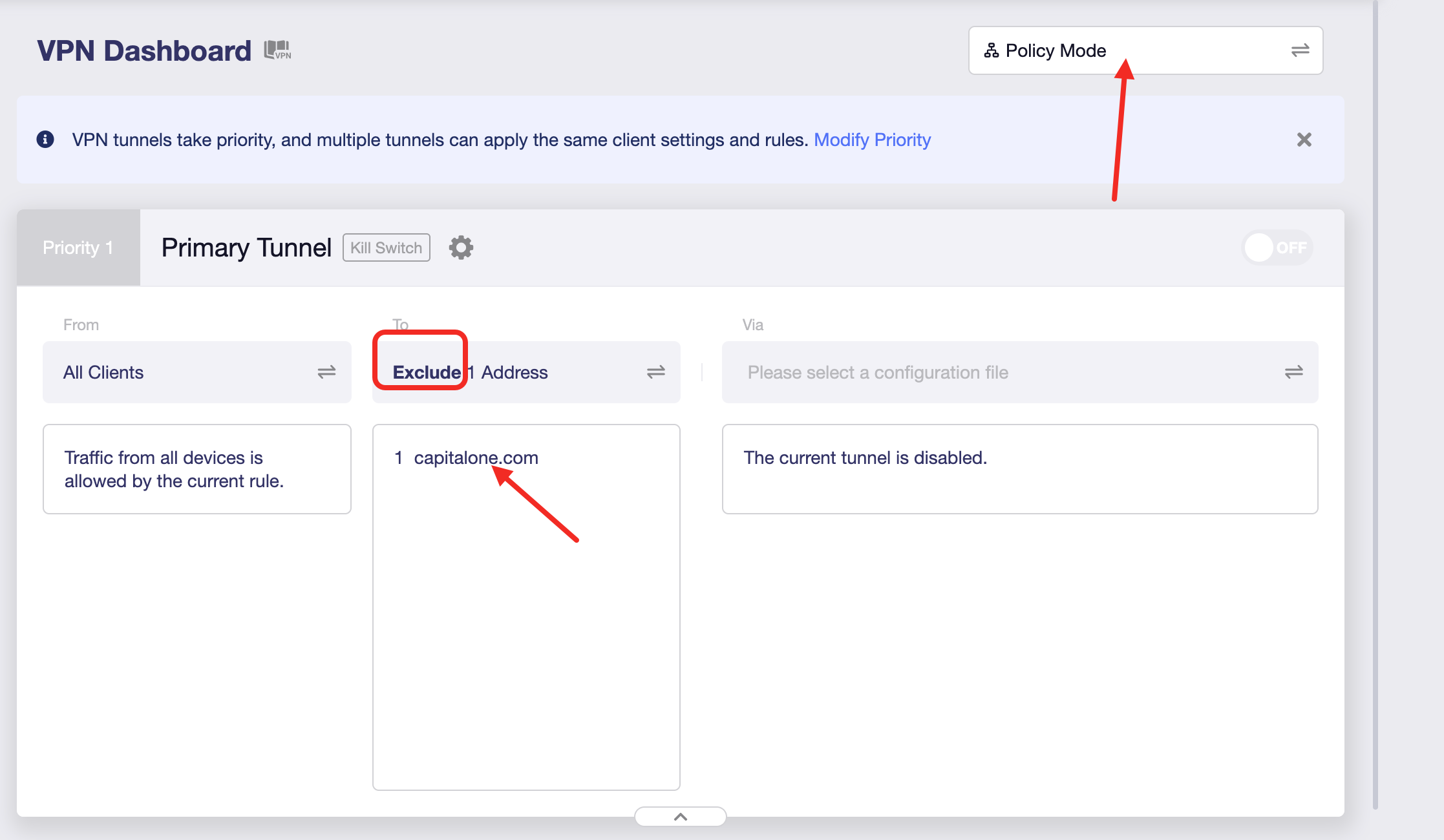Viewport: 1444px width, 840px height.
Task: Click the Policy Mode swap arrows icon
Action: (x=1300, y=50)
